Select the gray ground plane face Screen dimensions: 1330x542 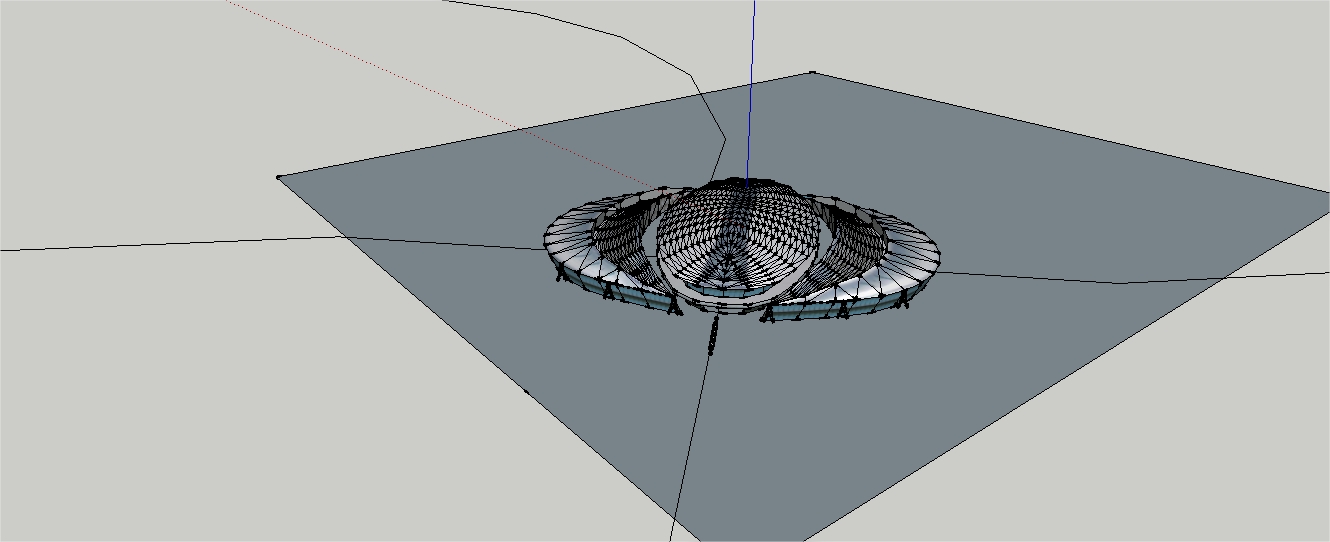tap(1000, 380)
